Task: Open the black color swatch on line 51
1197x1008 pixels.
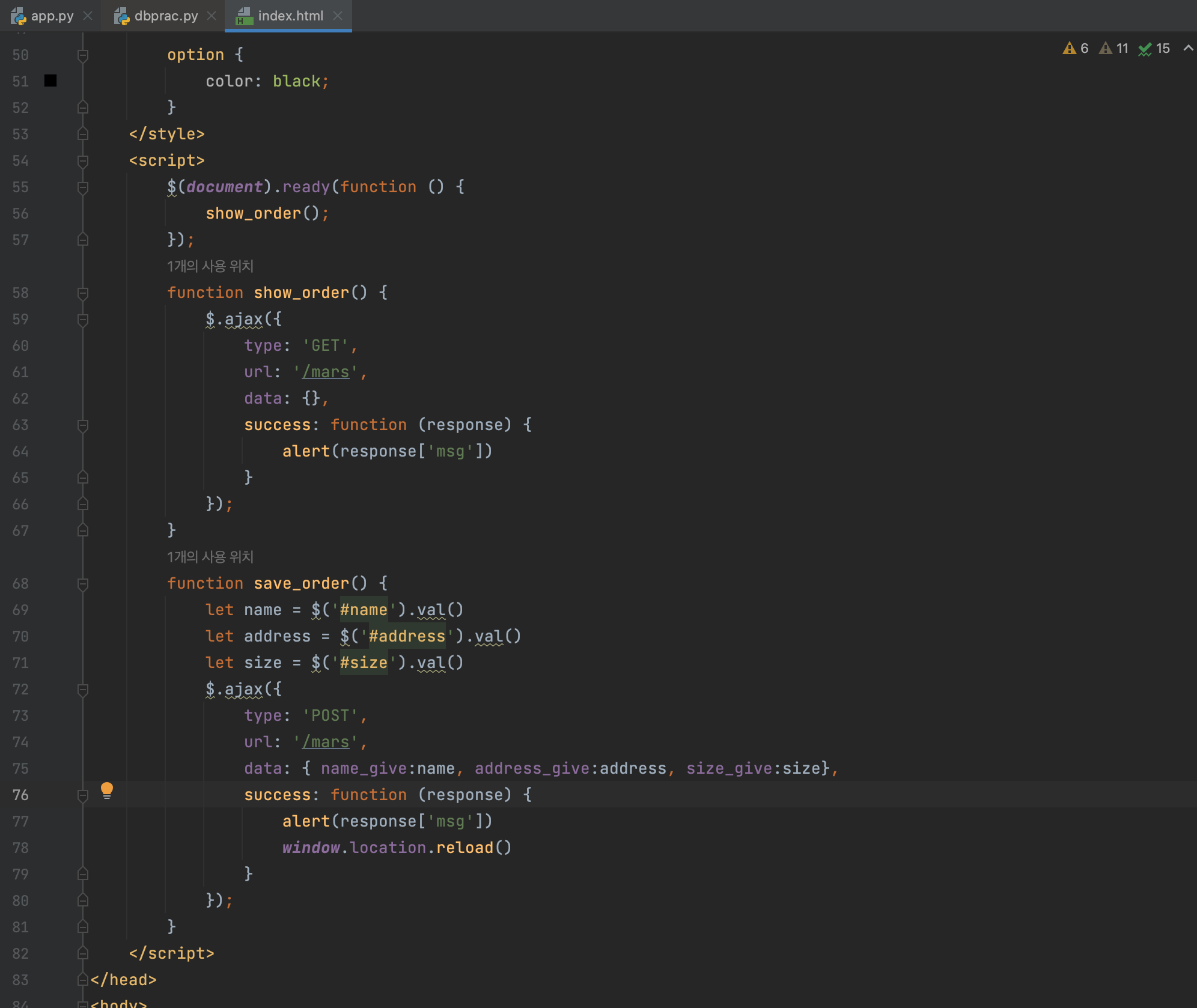Action: click(x=50, y=80)
